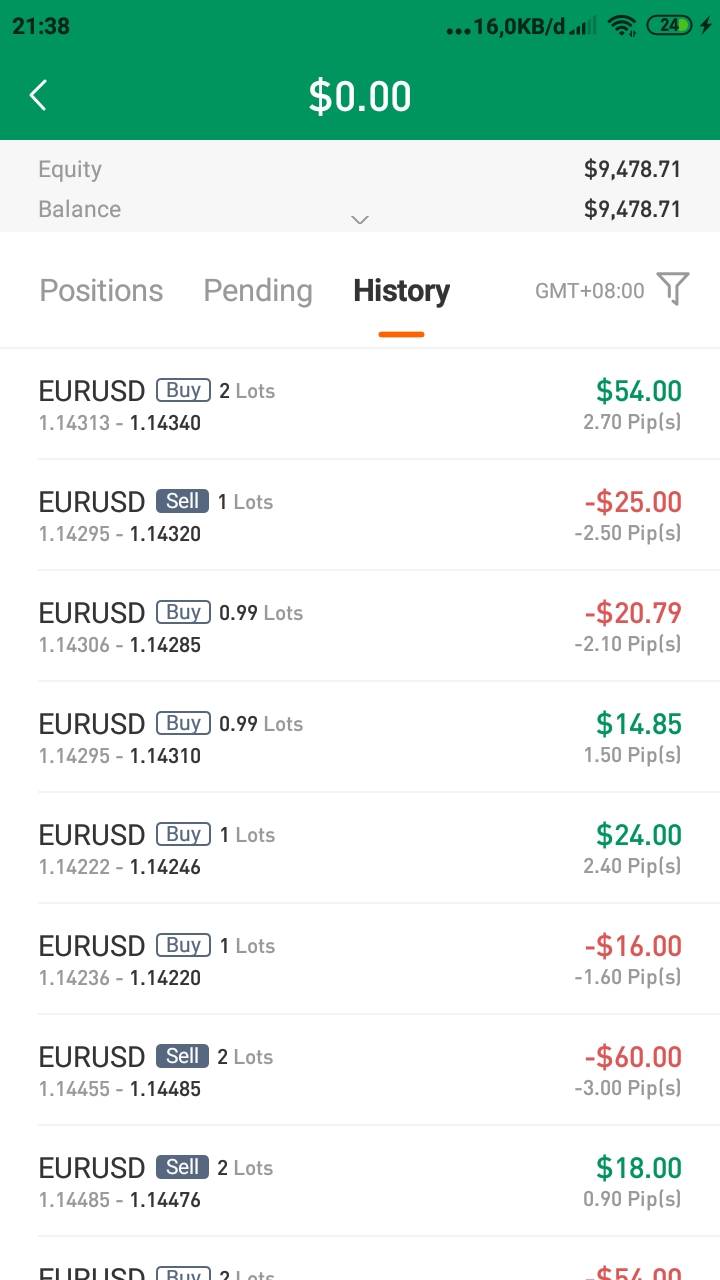Open the EURUSD Sell trade losing $25.00

pyautogui.click(x=360, y=516)
